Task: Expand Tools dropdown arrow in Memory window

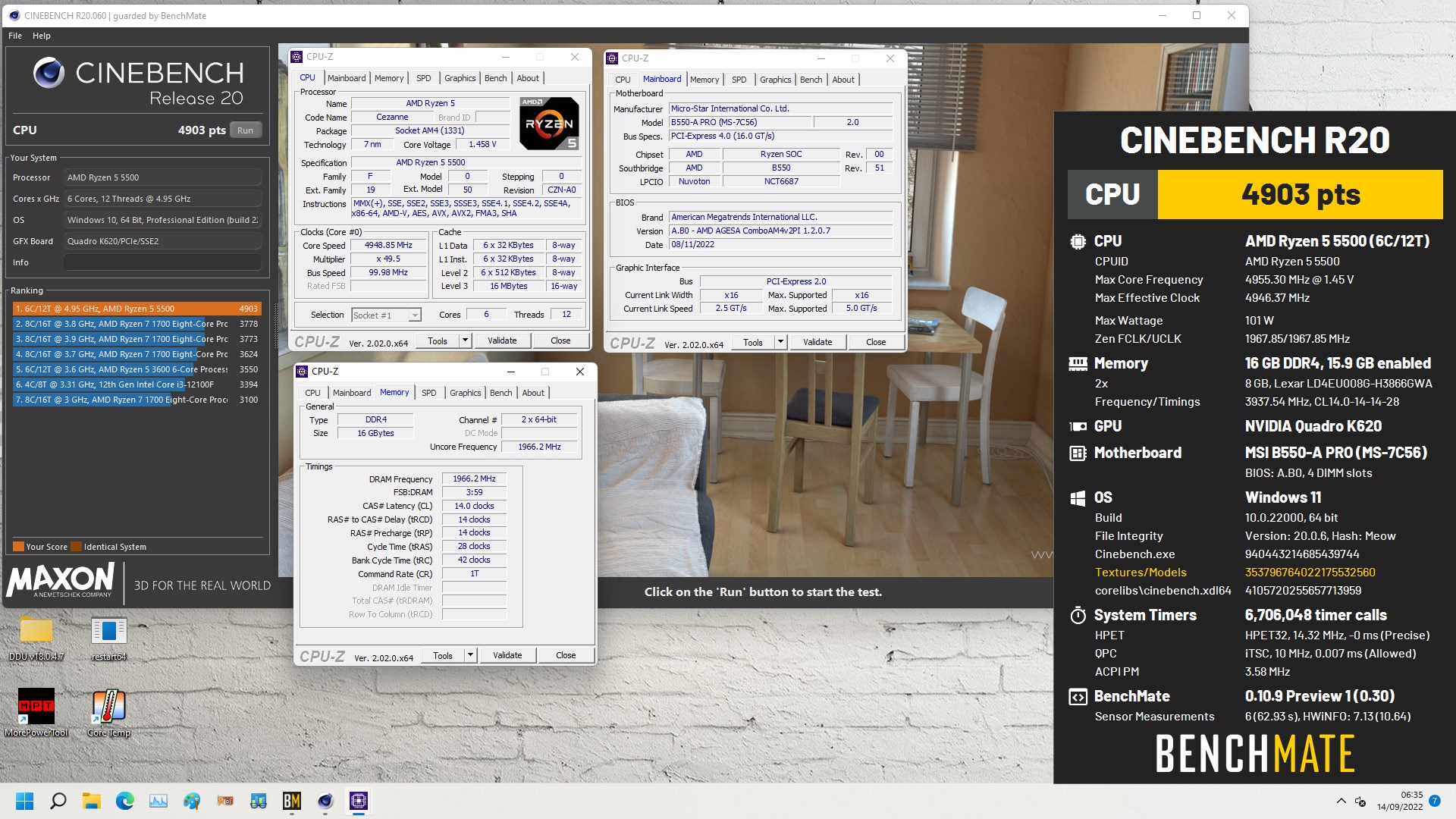Action: point(470,656)
